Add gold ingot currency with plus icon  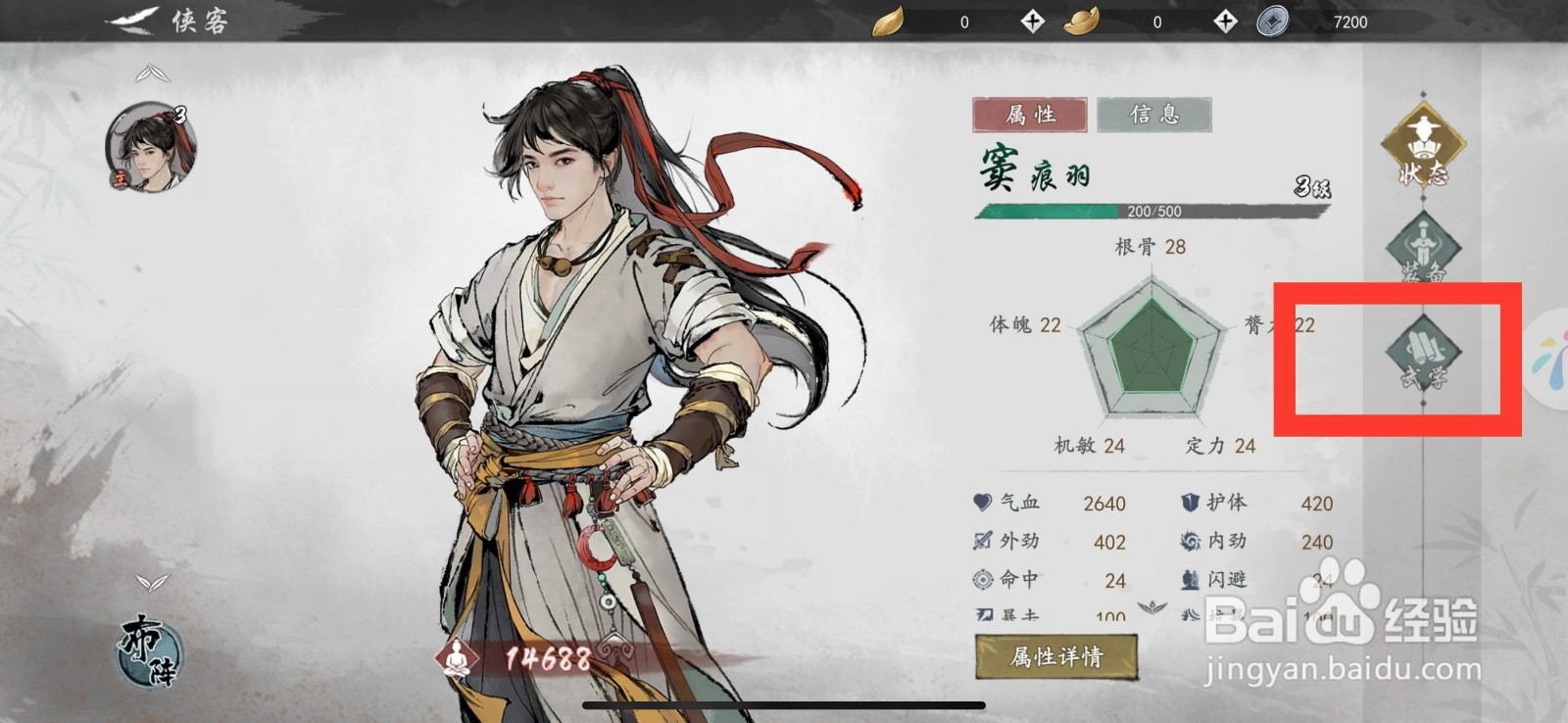click(1225, 22)
